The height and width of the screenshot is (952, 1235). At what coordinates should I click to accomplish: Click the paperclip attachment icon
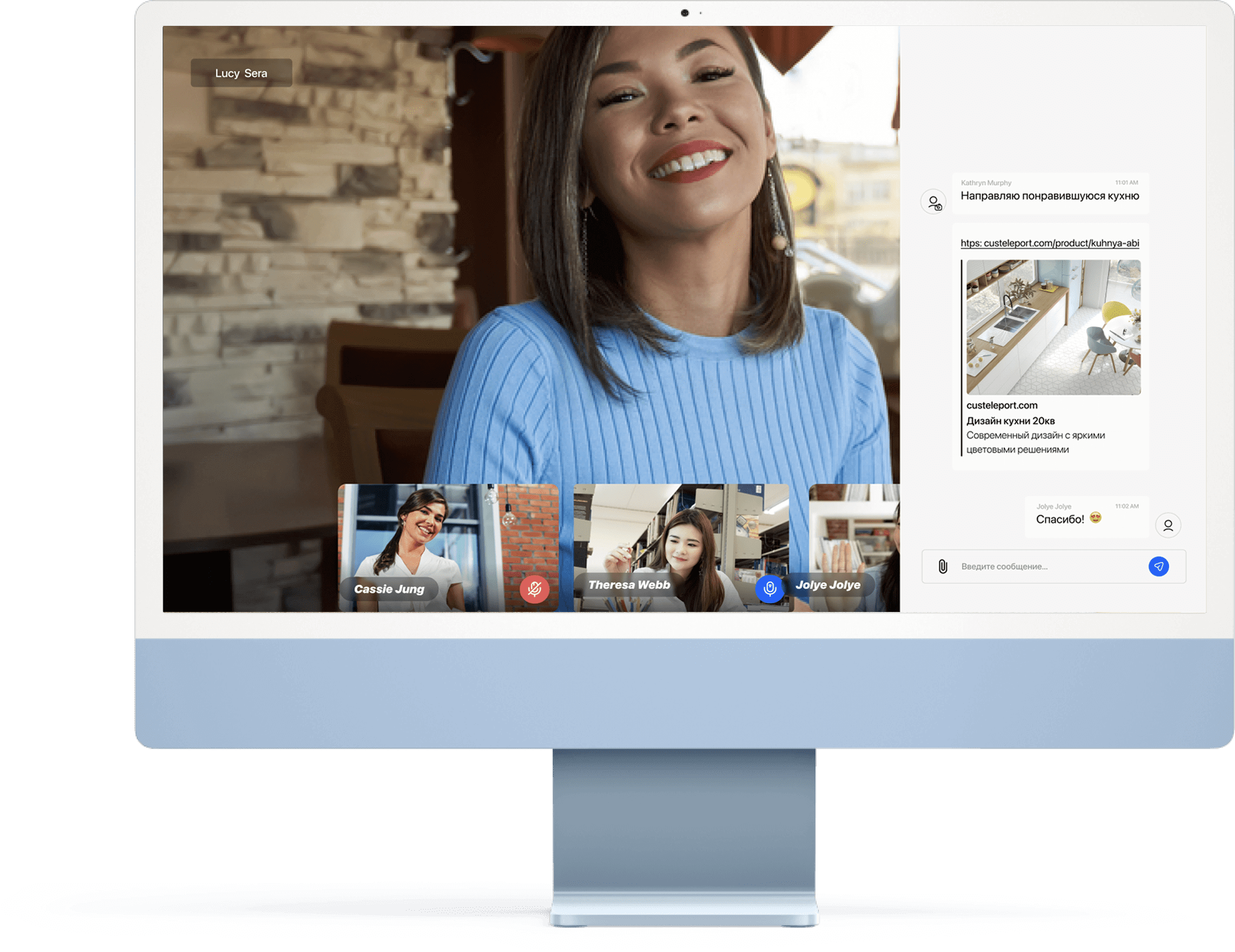(x=943, y=567)
